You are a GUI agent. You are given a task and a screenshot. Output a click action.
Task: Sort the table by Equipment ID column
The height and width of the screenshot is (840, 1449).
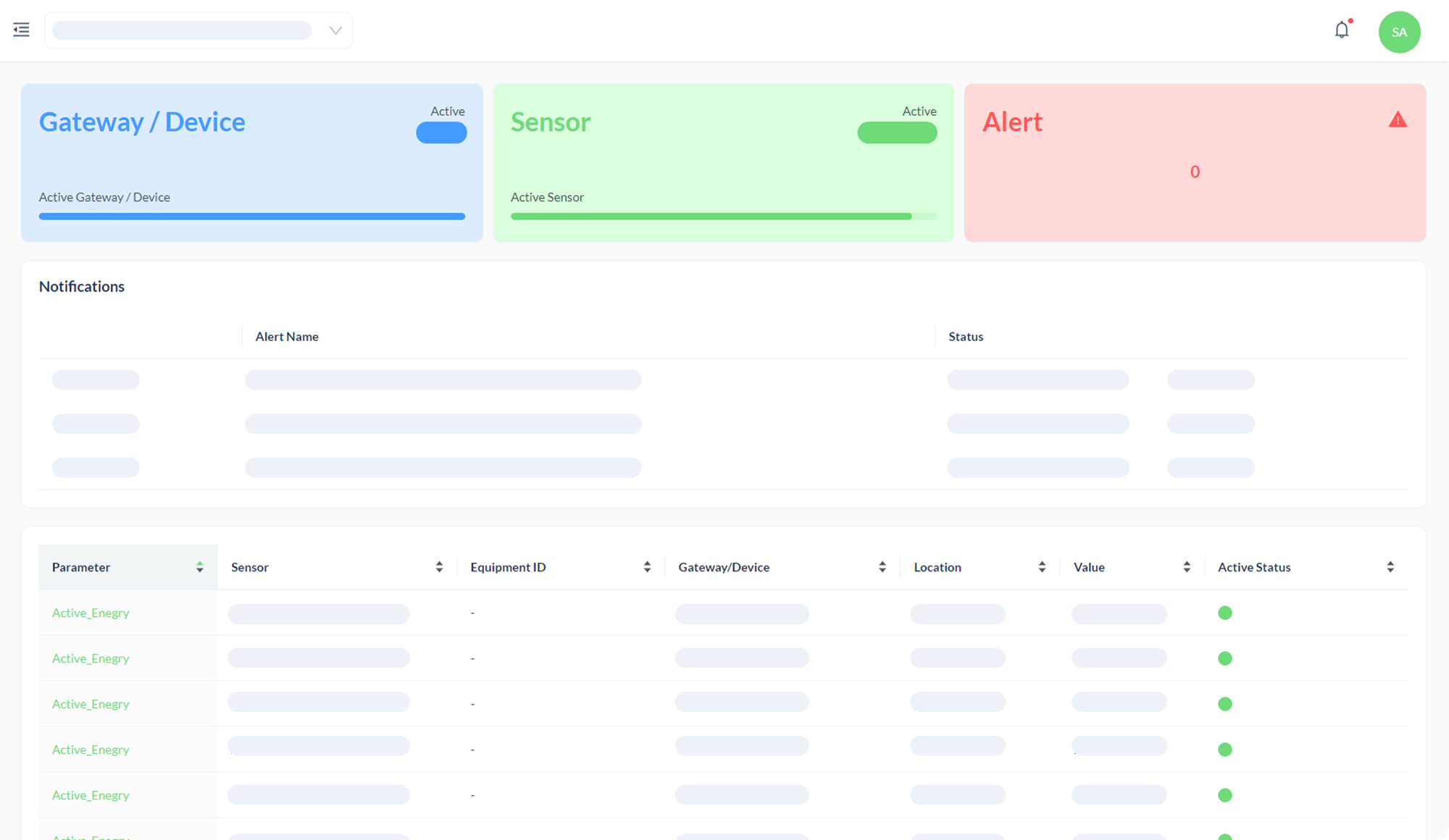[x=647, y=567]
